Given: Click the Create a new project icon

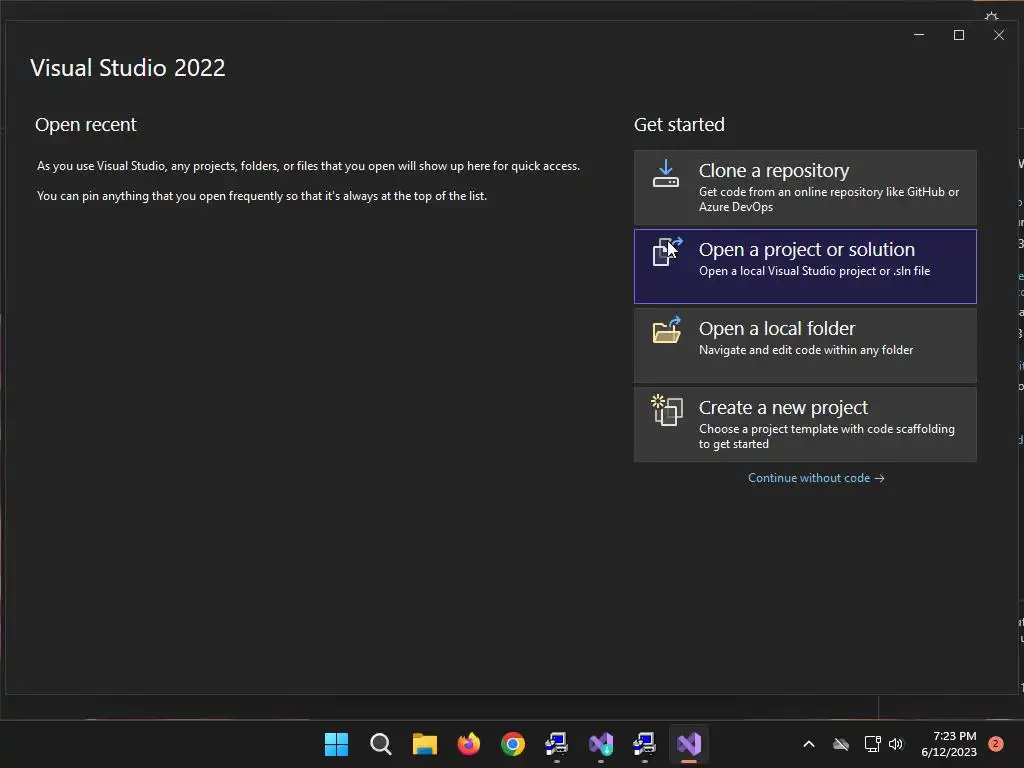Looking at the screenshot, I should coord(667,410).
